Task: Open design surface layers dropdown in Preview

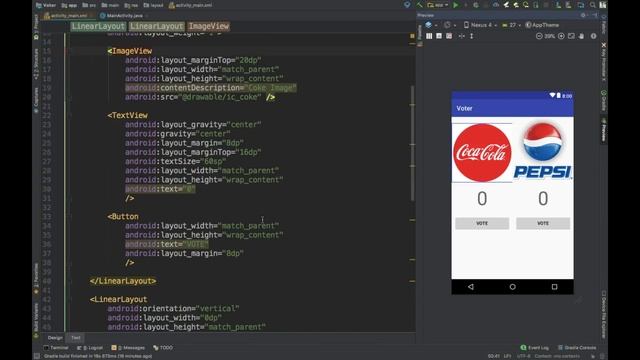Action: coord(431,25)
